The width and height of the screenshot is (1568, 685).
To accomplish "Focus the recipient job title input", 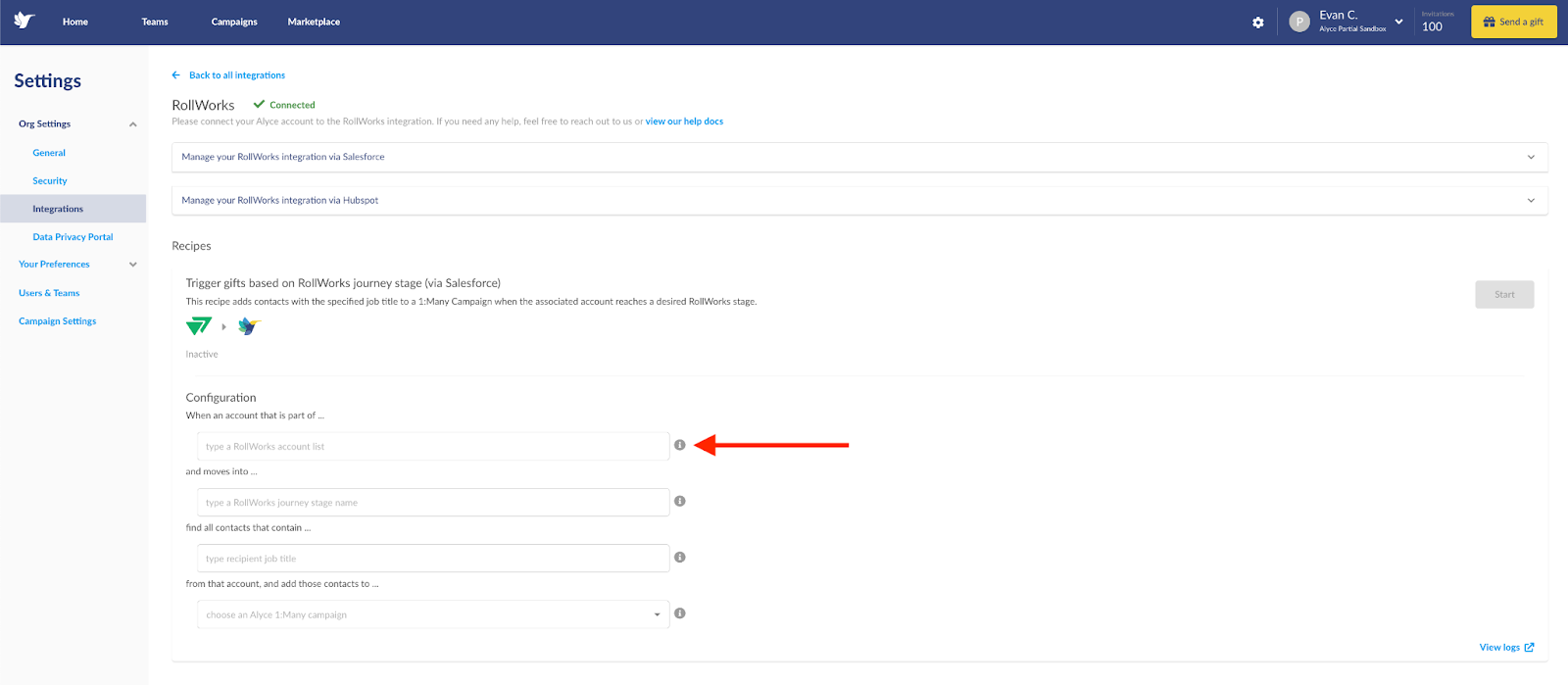I will point(433,559).
